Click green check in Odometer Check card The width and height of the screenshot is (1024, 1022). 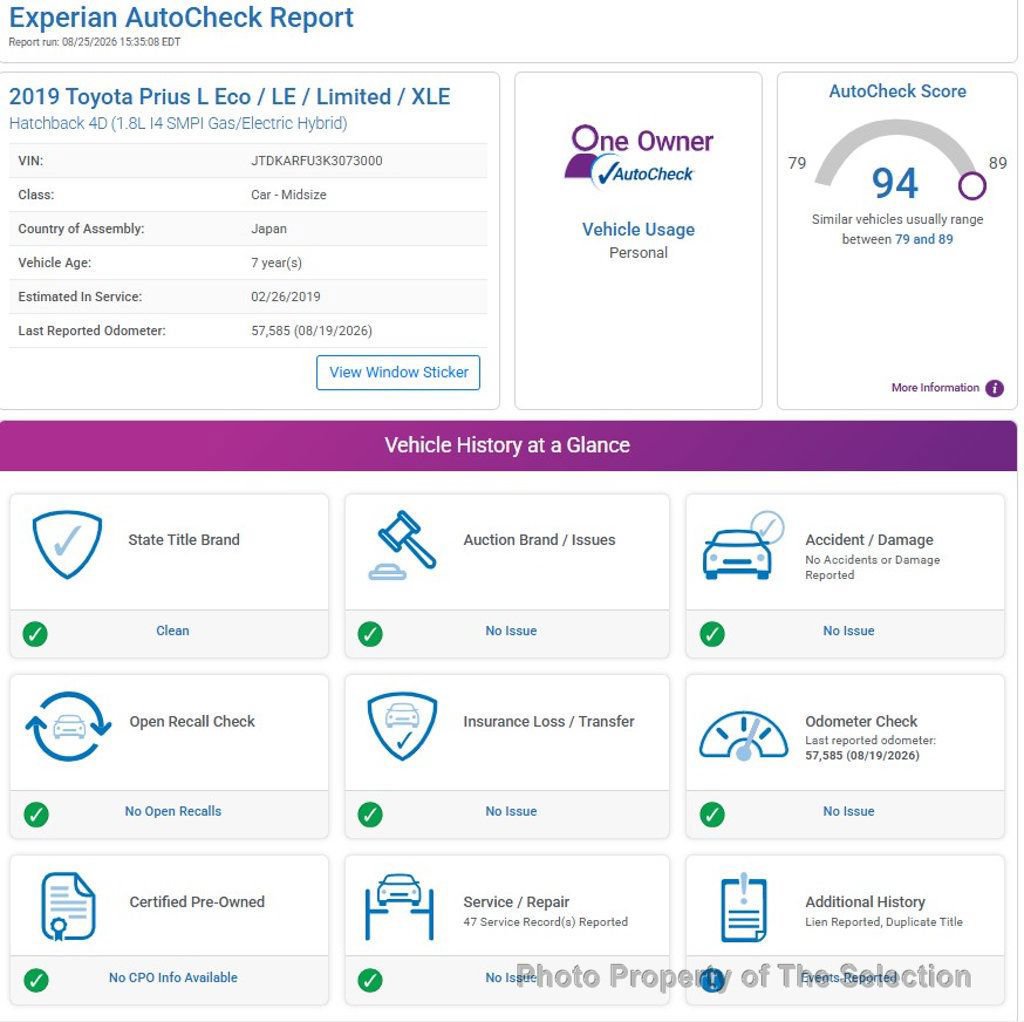click(x=712, y=814)
